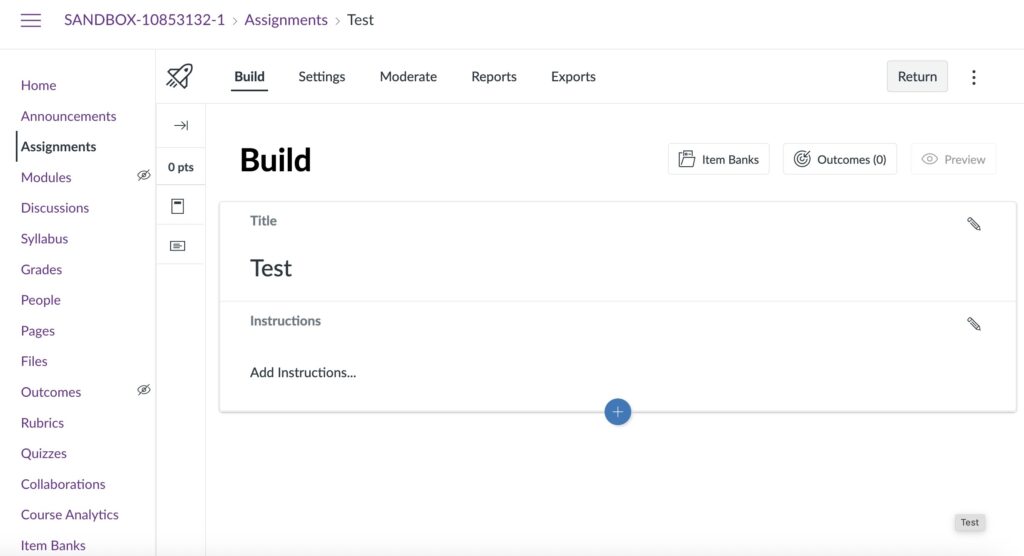Click the Return button
The width and height of the screenshot is (1024, 556).
click(917, 77)
